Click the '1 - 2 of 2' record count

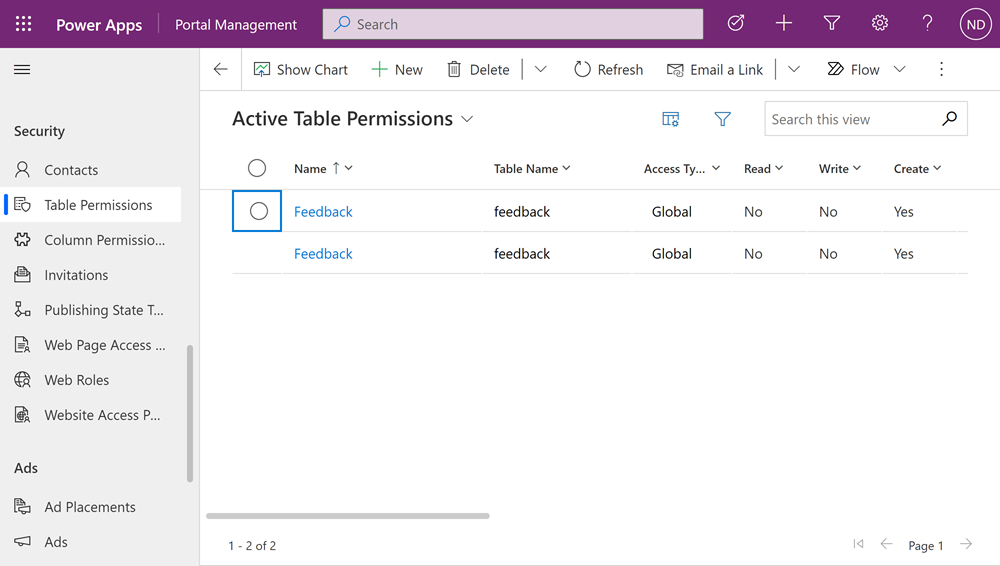pyautogui.click(x=252, y=546)
